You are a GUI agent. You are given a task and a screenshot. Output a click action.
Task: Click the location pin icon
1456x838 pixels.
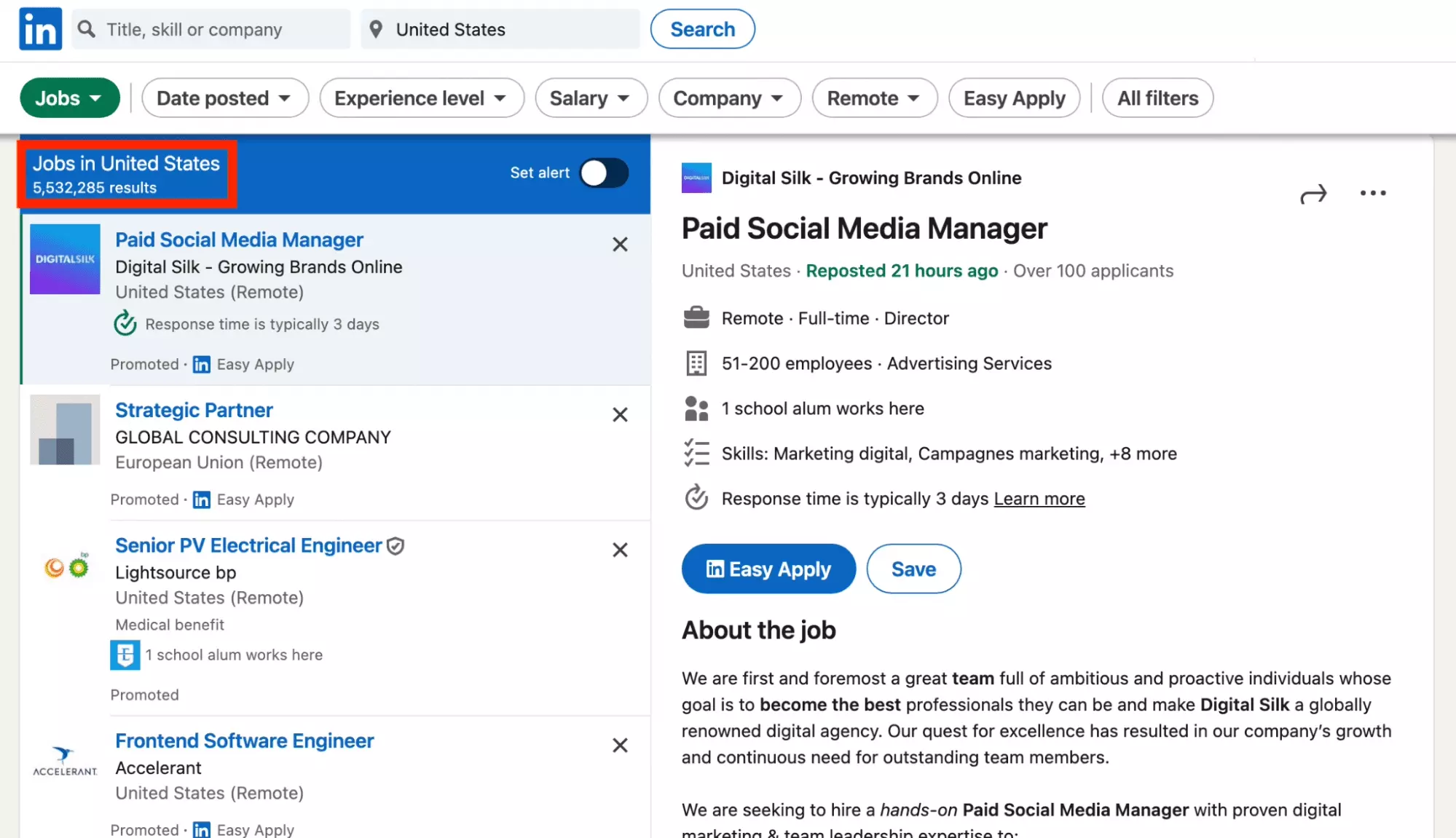(x=377, y=29)
